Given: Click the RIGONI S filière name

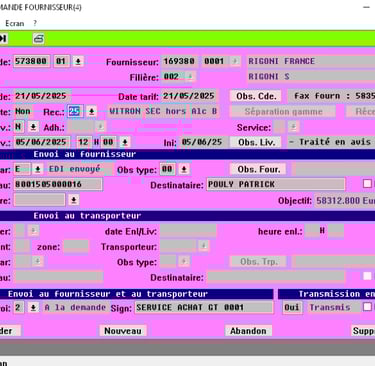Looking at the screenshot, I should click(269, 77).
